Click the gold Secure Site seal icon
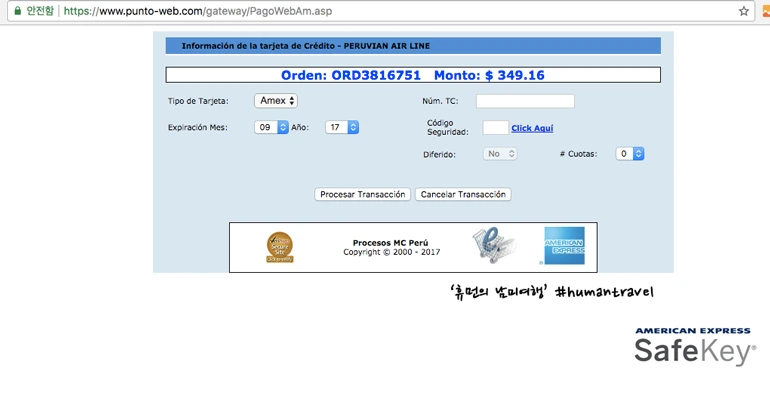This screenshot has width=770, height=400. pos(280,247)
